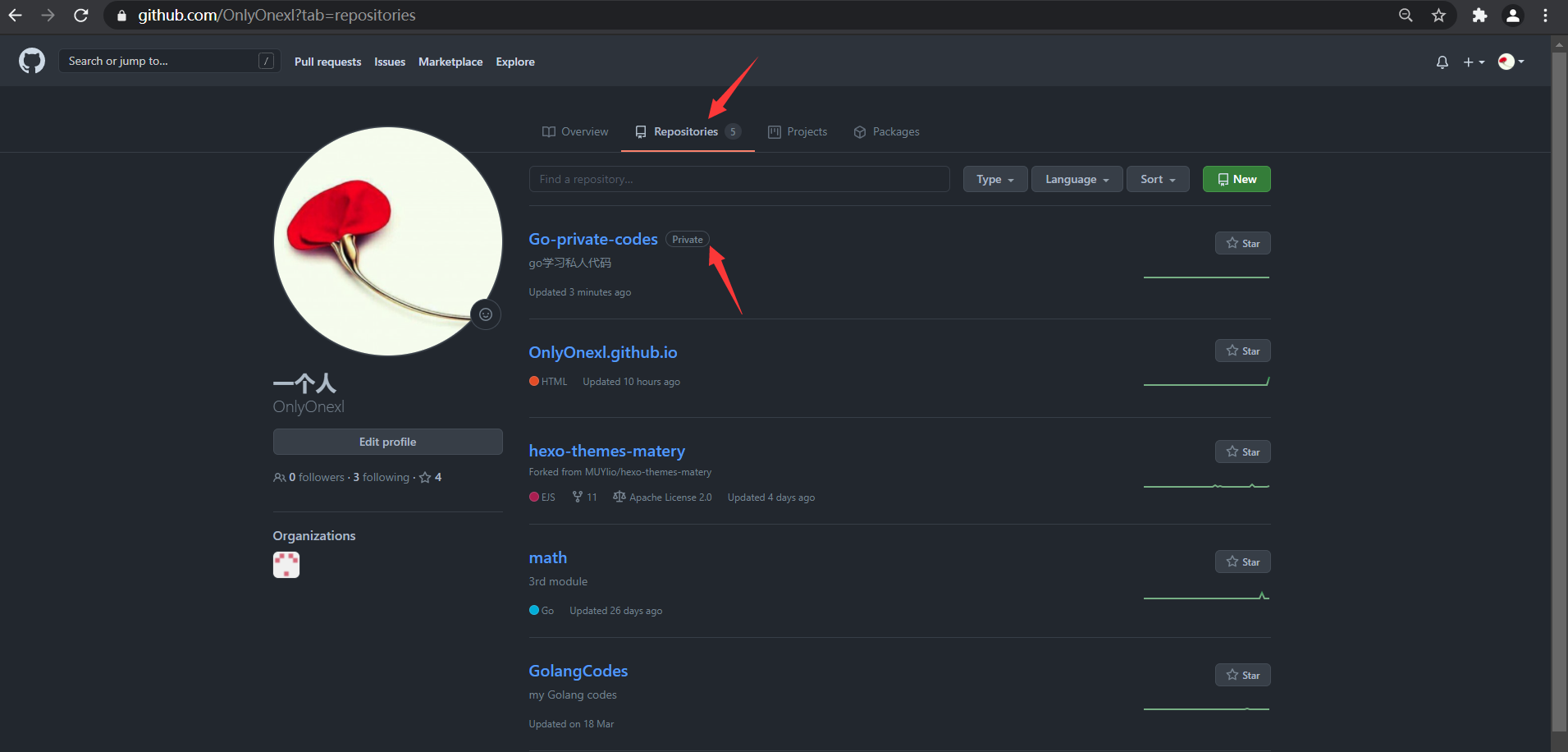This screenshot has width=1568, height=752.
Task: Open the Go-private-codes repository link
Action: click(x=593, y=239)
